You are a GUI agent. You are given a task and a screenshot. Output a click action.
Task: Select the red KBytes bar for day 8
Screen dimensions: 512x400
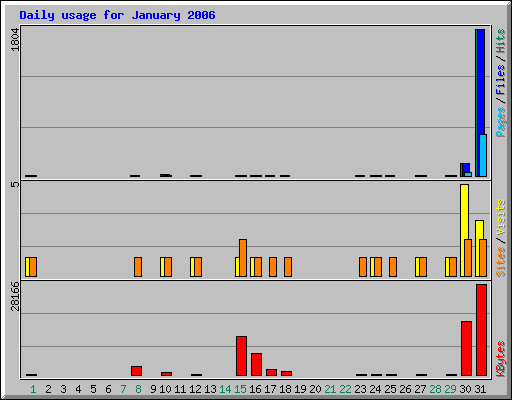136,371
